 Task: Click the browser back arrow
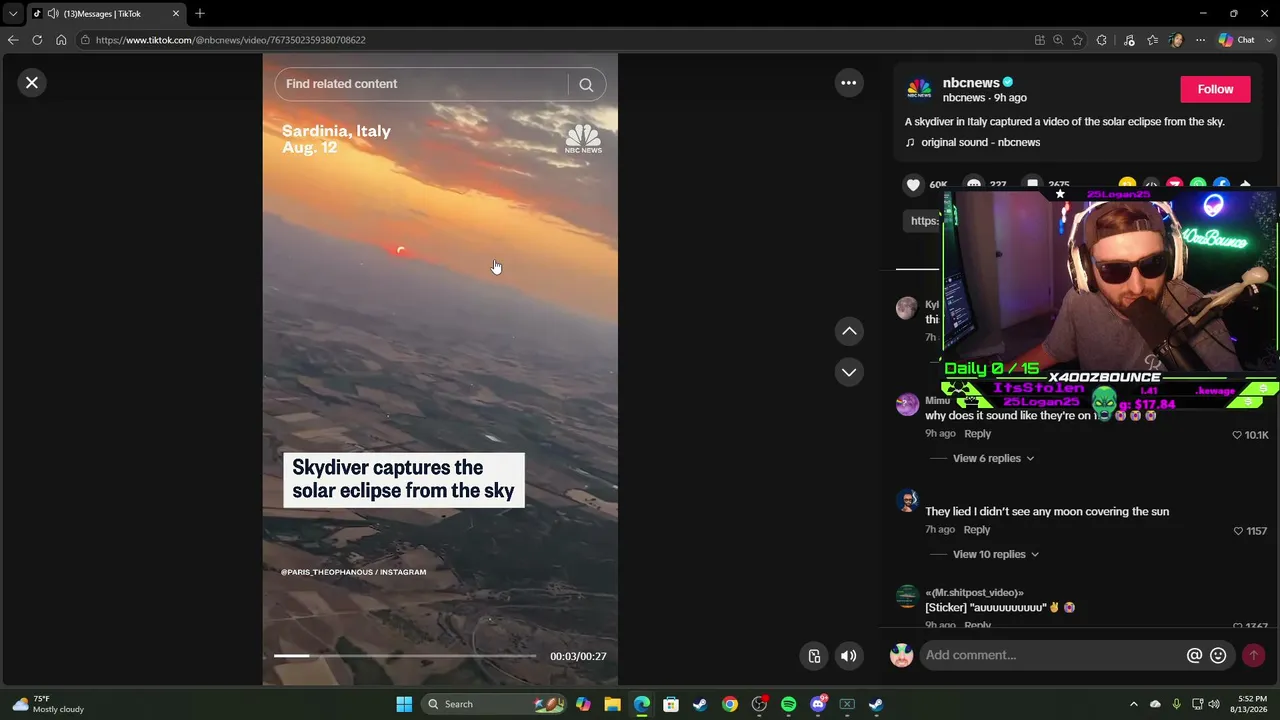coord(13,40)
